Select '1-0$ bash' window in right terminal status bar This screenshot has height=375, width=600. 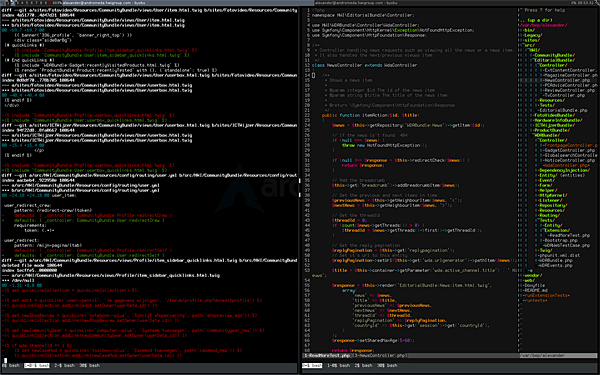coord(338,365)
